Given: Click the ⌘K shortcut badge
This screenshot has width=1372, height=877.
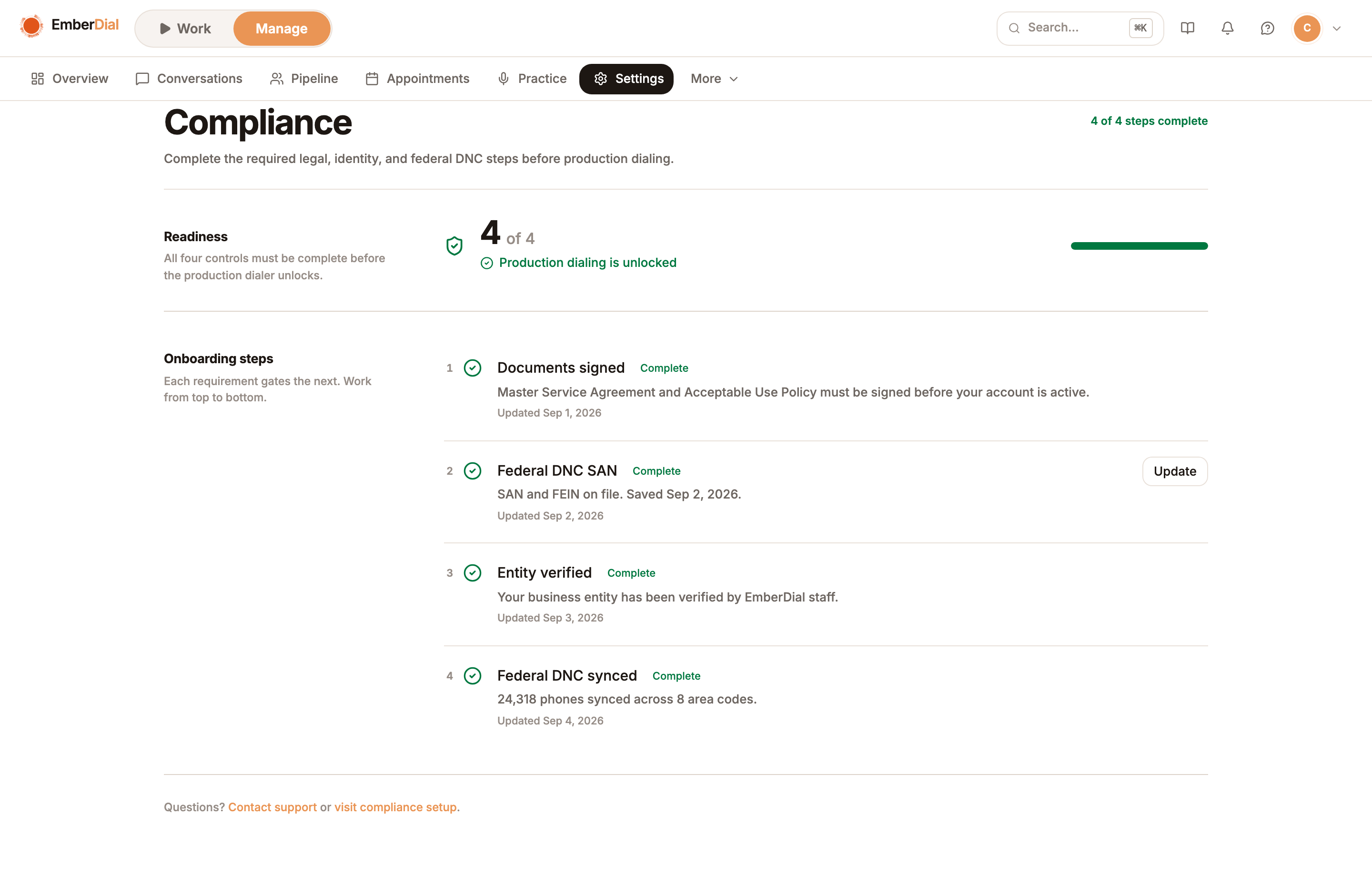Looking at the screenshot, I should [1140, 28].
